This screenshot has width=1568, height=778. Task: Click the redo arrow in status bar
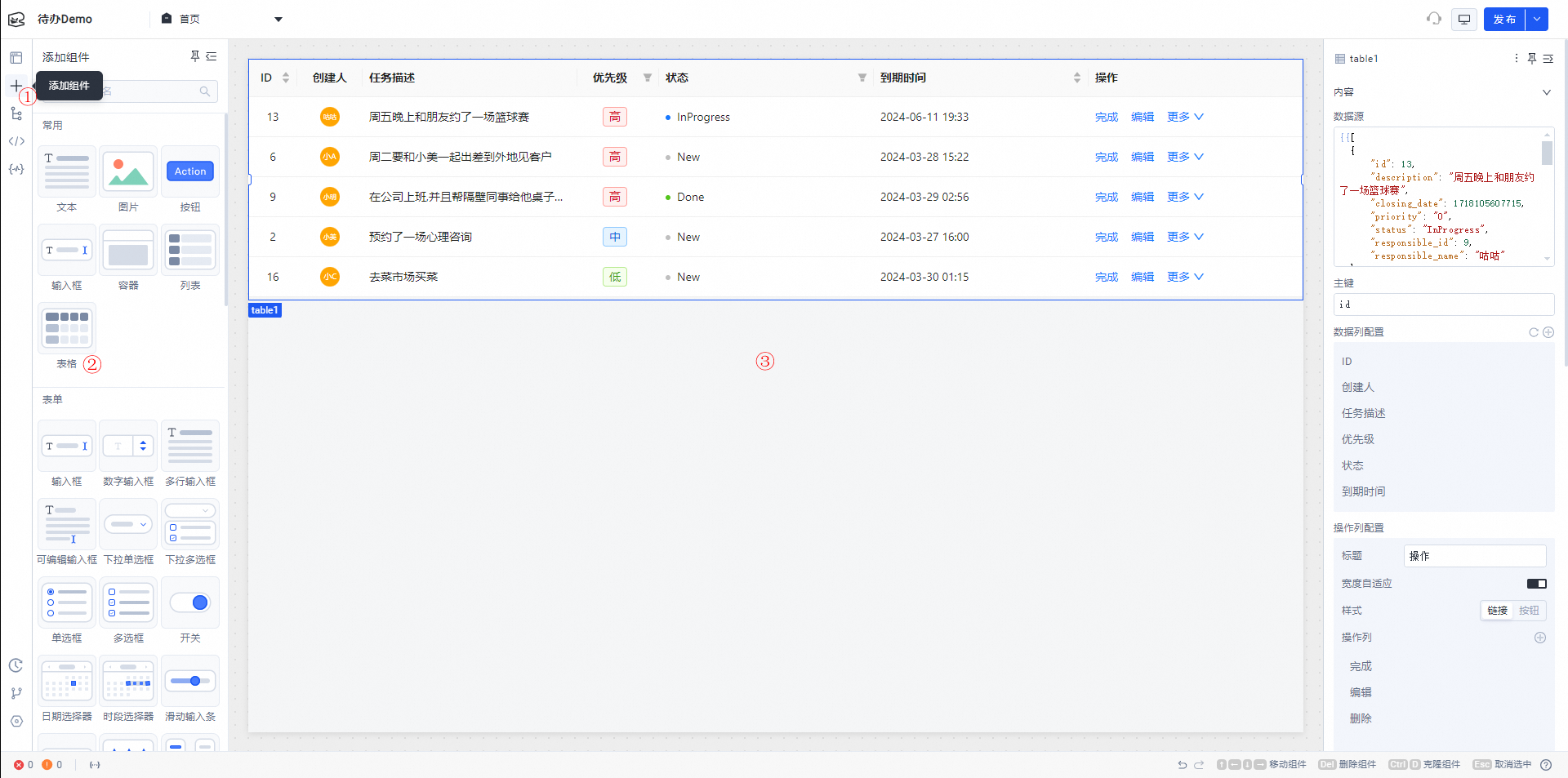click(1199, 765)
